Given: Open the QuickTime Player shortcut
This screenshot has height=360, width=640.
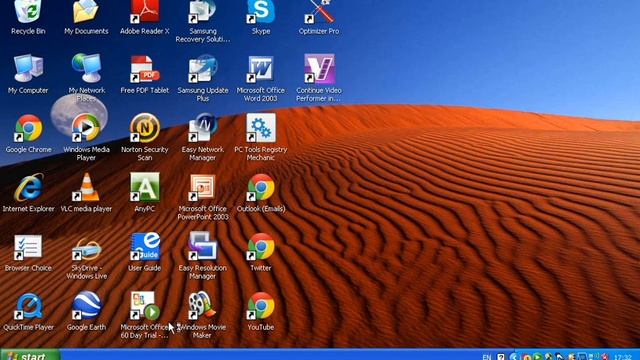Looking at the screenshot, I should [28, 306].
